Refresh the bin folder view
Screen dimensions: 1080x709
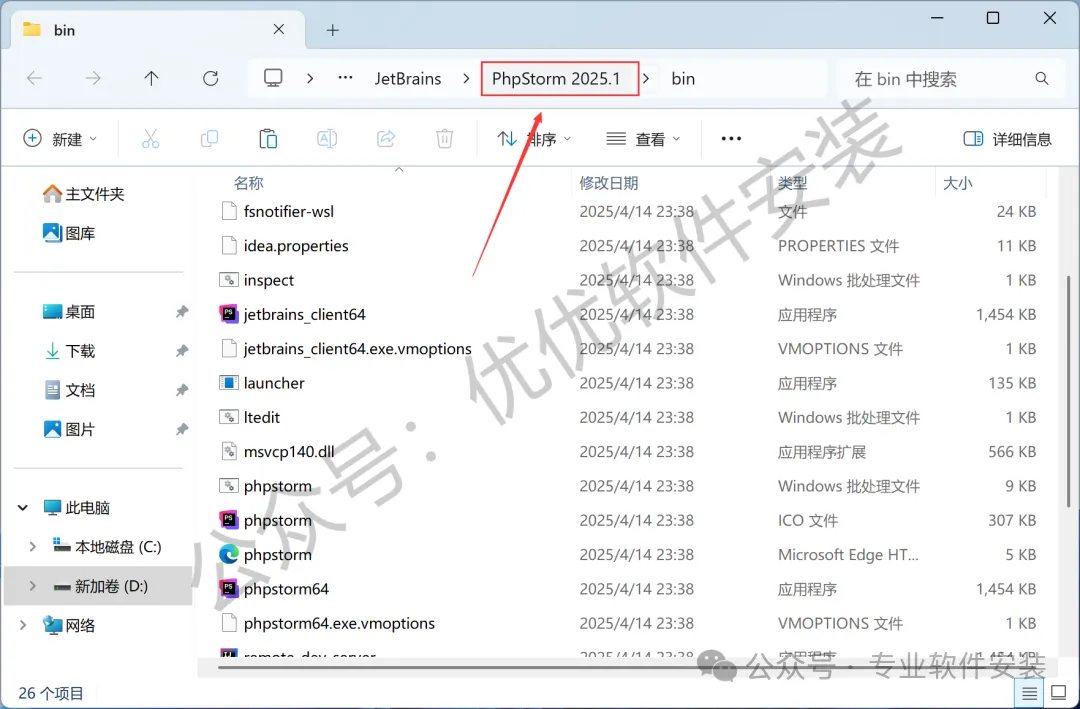coord(211,79)
